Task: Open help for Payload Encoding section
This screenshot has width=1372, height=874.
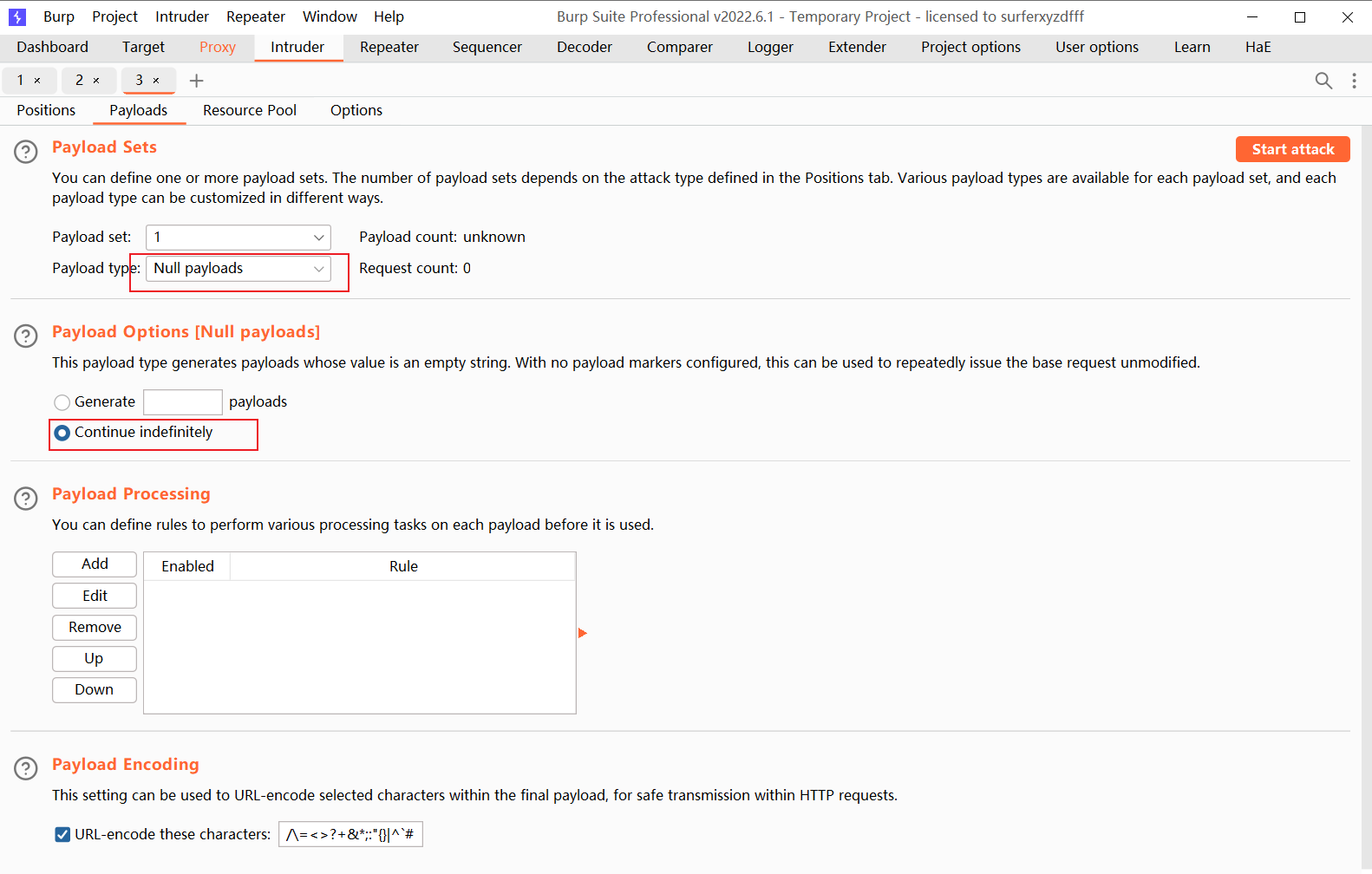Action: [26, 768]
